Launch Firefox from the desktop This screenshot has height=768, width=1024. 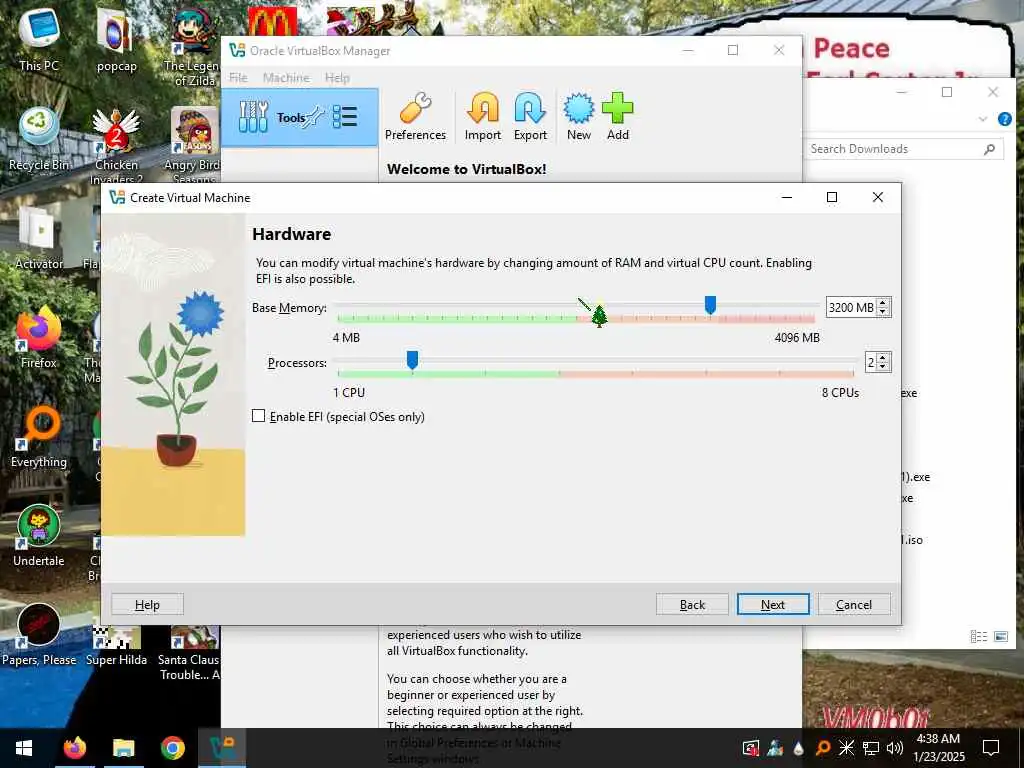coord(39,338)
